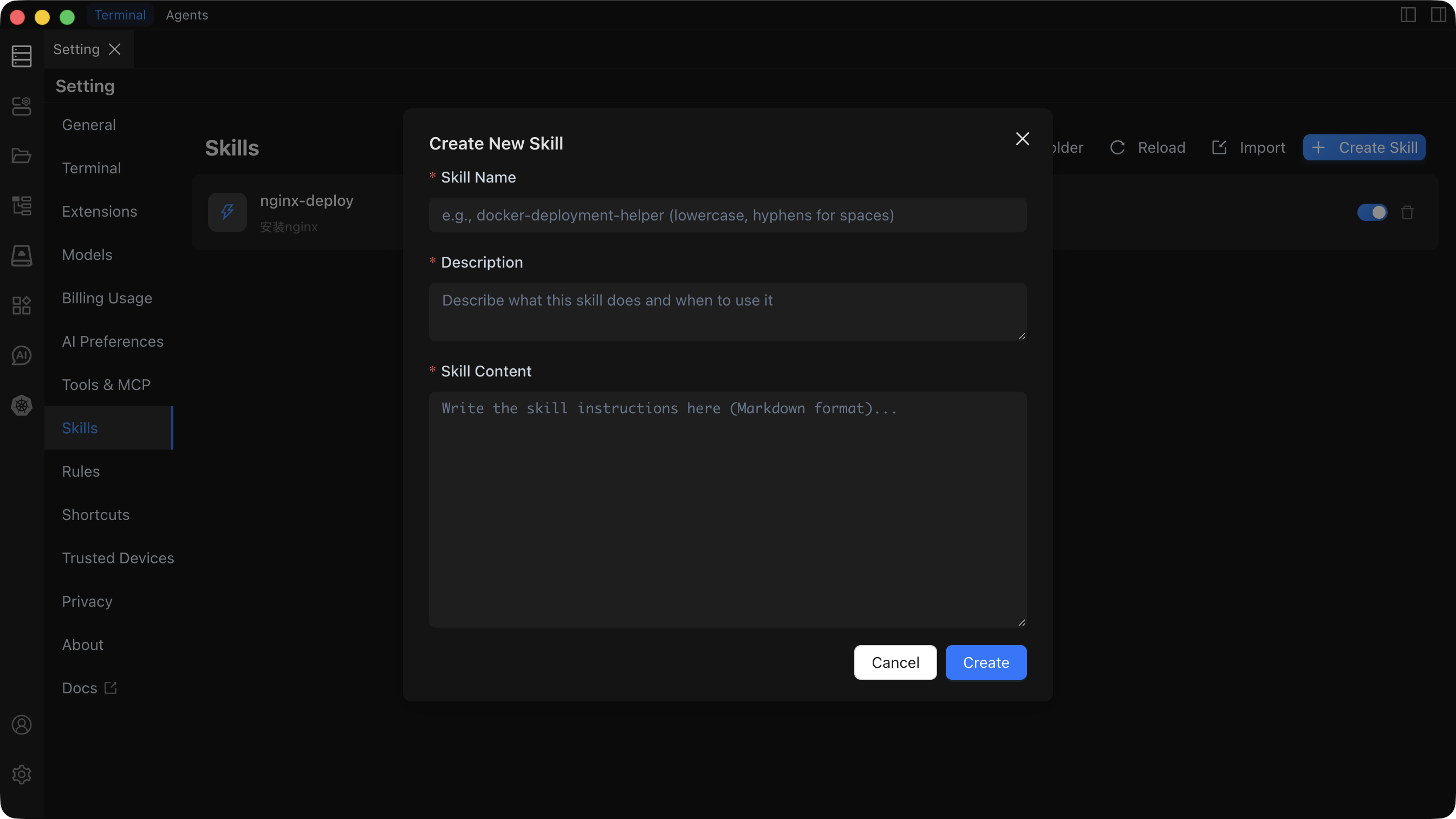Toggle the left panel layout icon
The height and width of the screenshot is (819, 1456).
pos(1408,15)
